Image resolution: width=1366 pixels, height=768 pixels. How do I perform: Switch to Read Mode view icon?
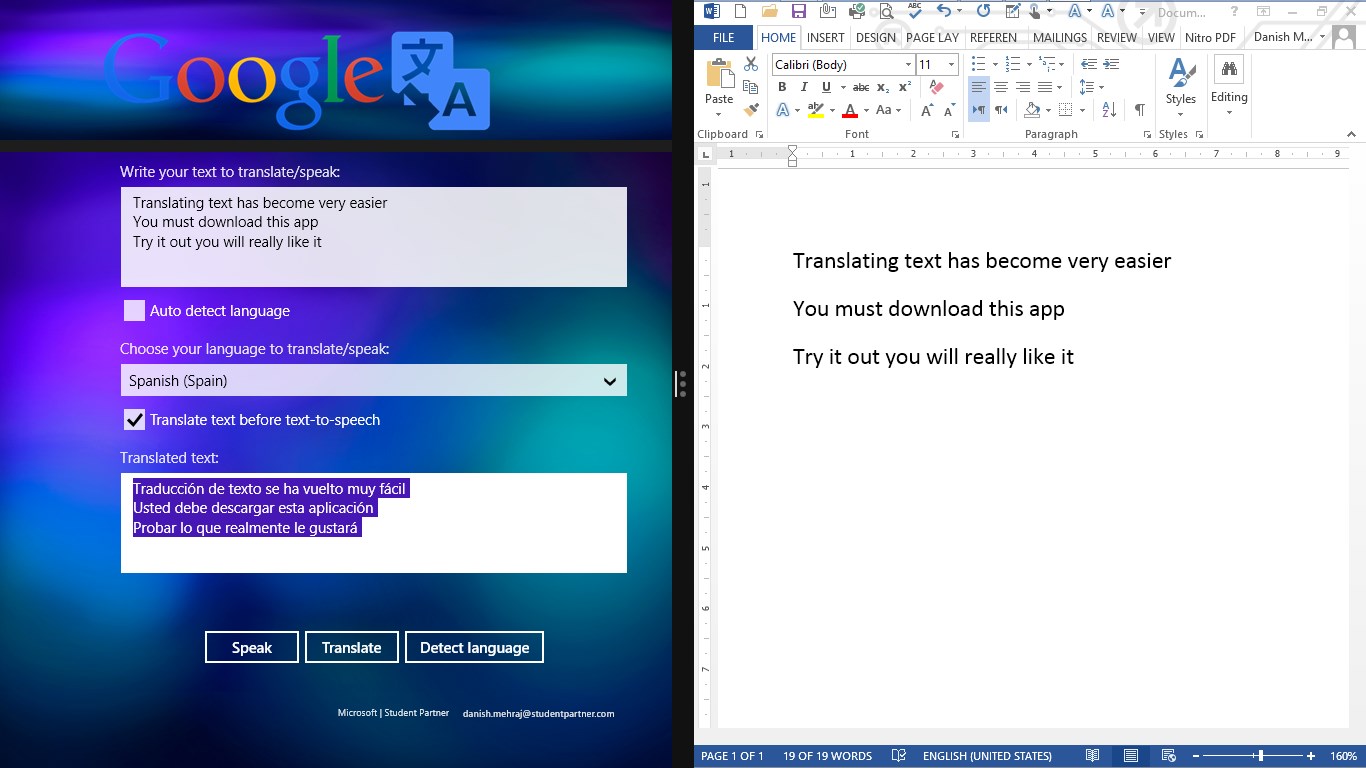(x=1093, y=756)
